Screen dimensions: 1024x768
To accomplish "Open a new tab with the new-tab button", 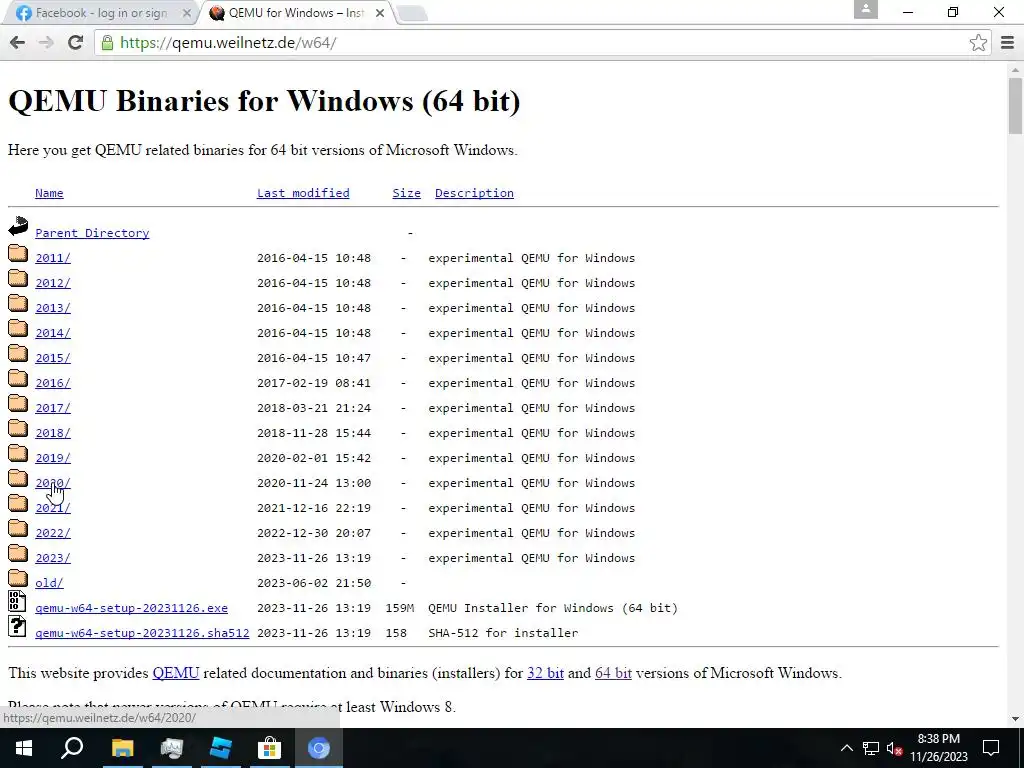I will [412, 14].
